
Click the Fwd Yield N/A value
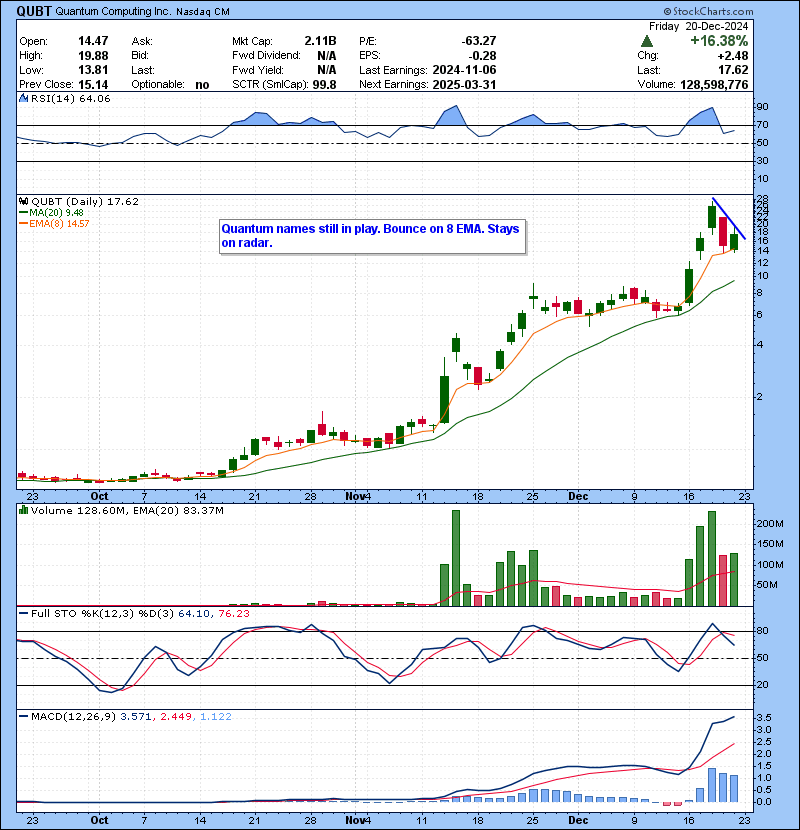coord(327,70)
